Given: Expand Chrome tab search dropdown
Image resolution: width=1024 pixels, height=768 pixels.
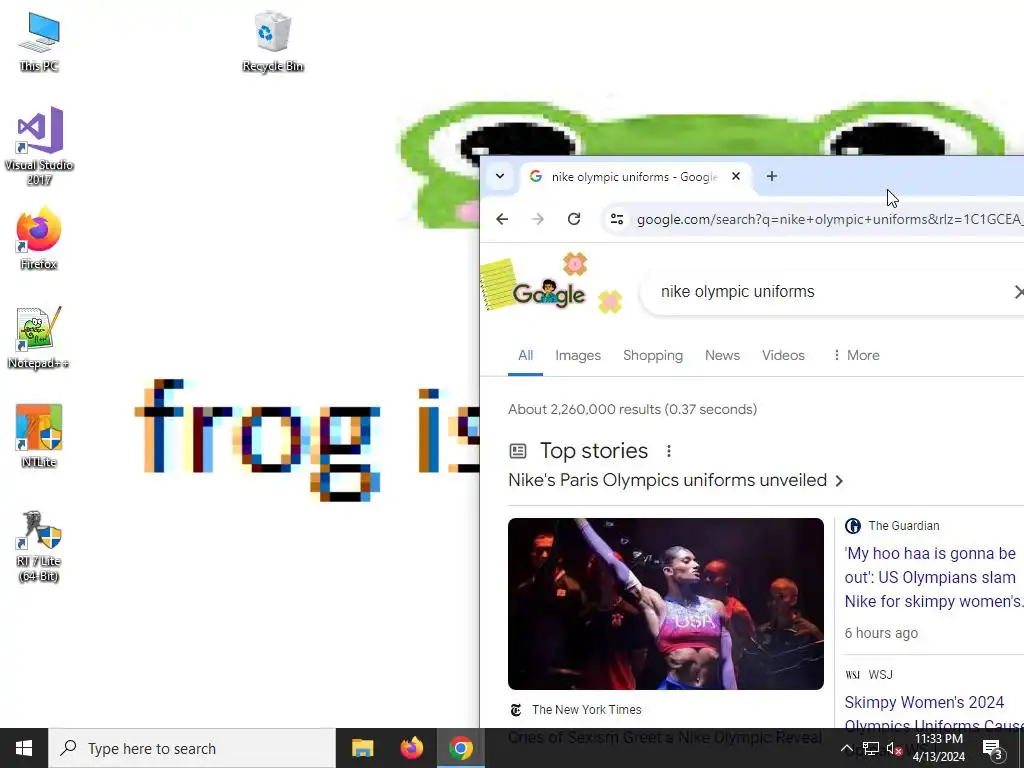Looking at the screenshot, I should pos(500,176).
